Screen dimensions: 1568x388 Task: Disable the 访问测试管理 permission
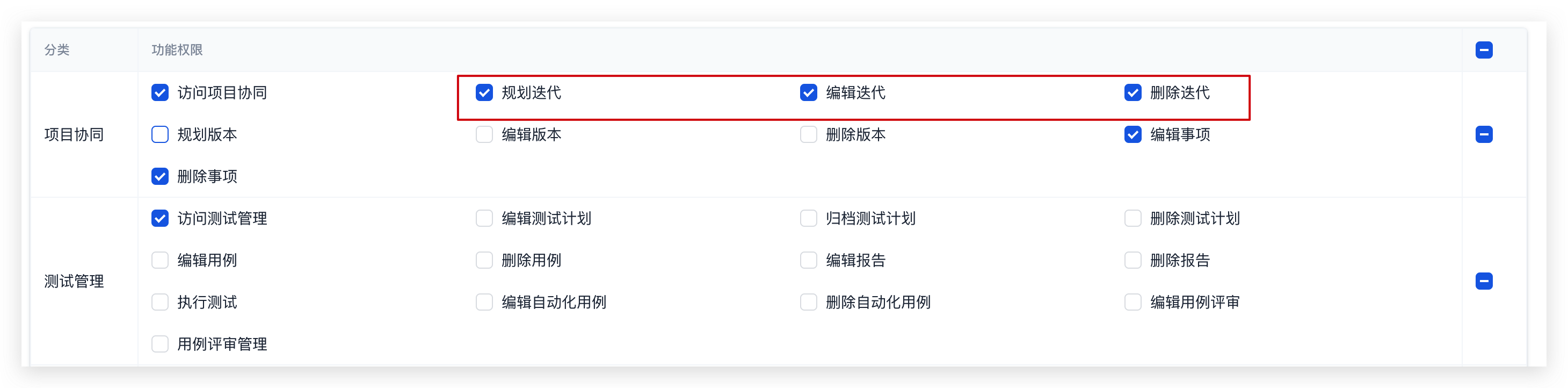click(159, 218)
